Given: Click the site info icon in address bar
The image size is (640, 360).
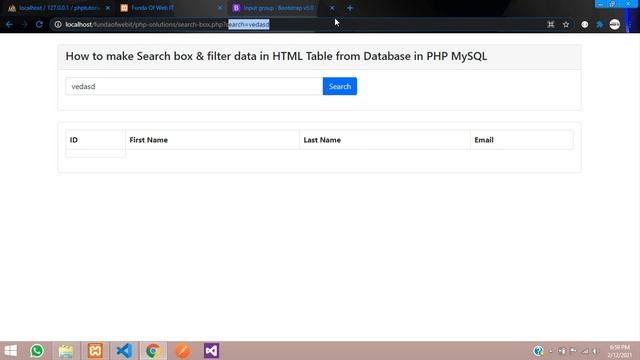Looking at the screenshot, I should 58,24.
